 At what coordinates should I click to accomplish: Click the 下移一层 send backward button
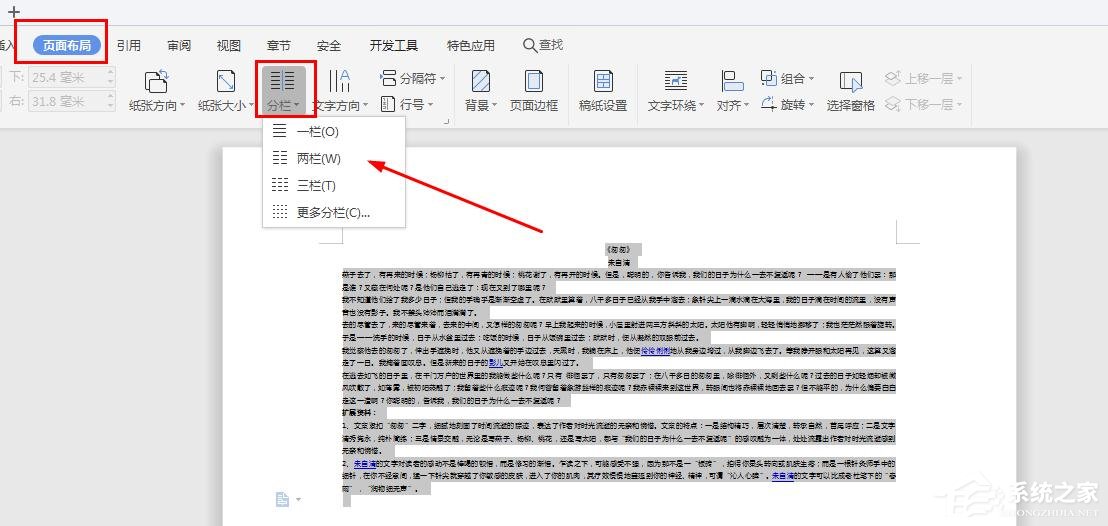(923, 105)
